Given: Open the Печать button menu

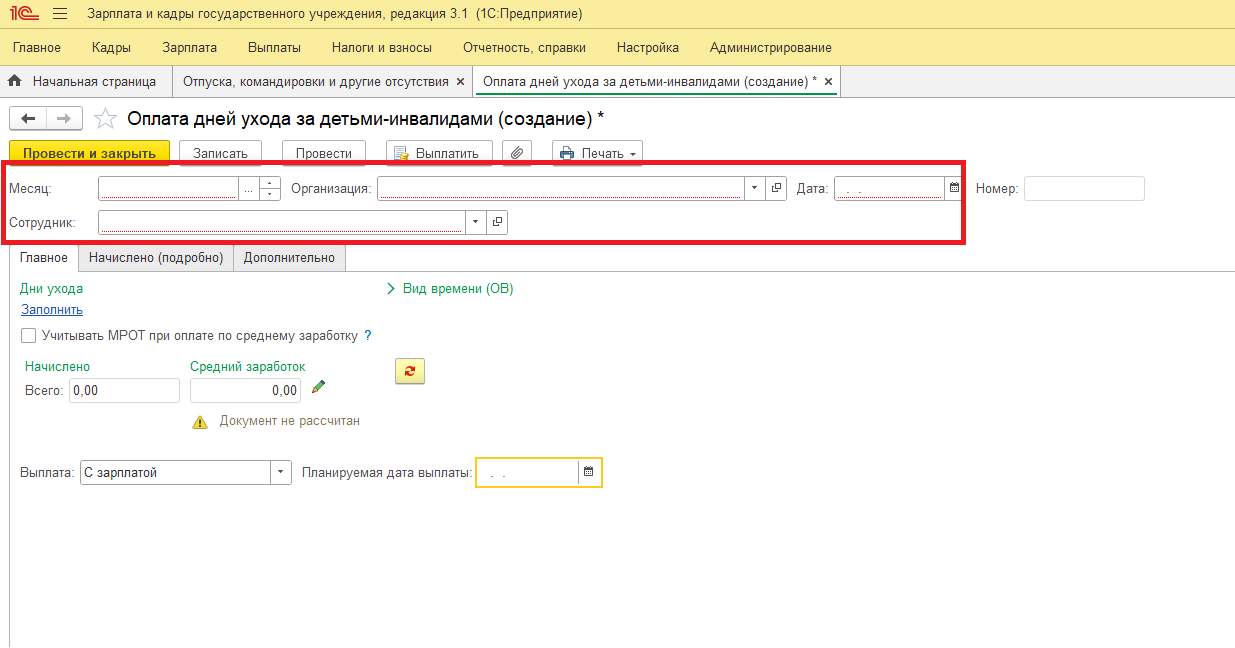Looking at the screenshot, I should coord(597,153).
